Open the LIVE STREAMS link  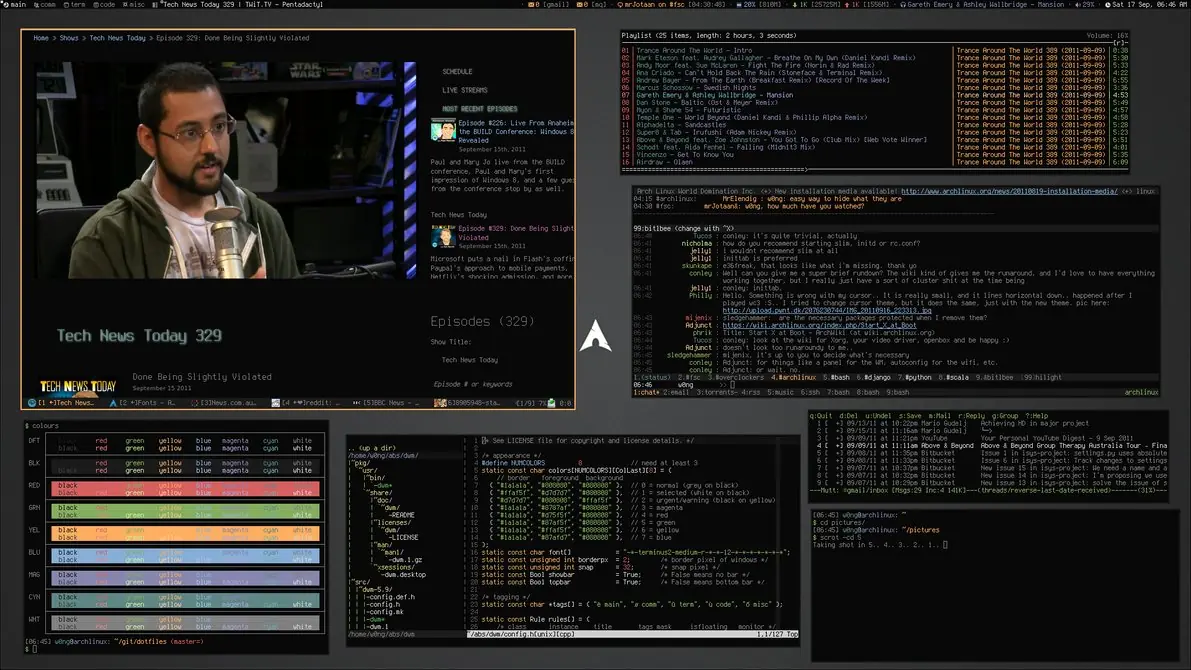[x=465, y=90]
